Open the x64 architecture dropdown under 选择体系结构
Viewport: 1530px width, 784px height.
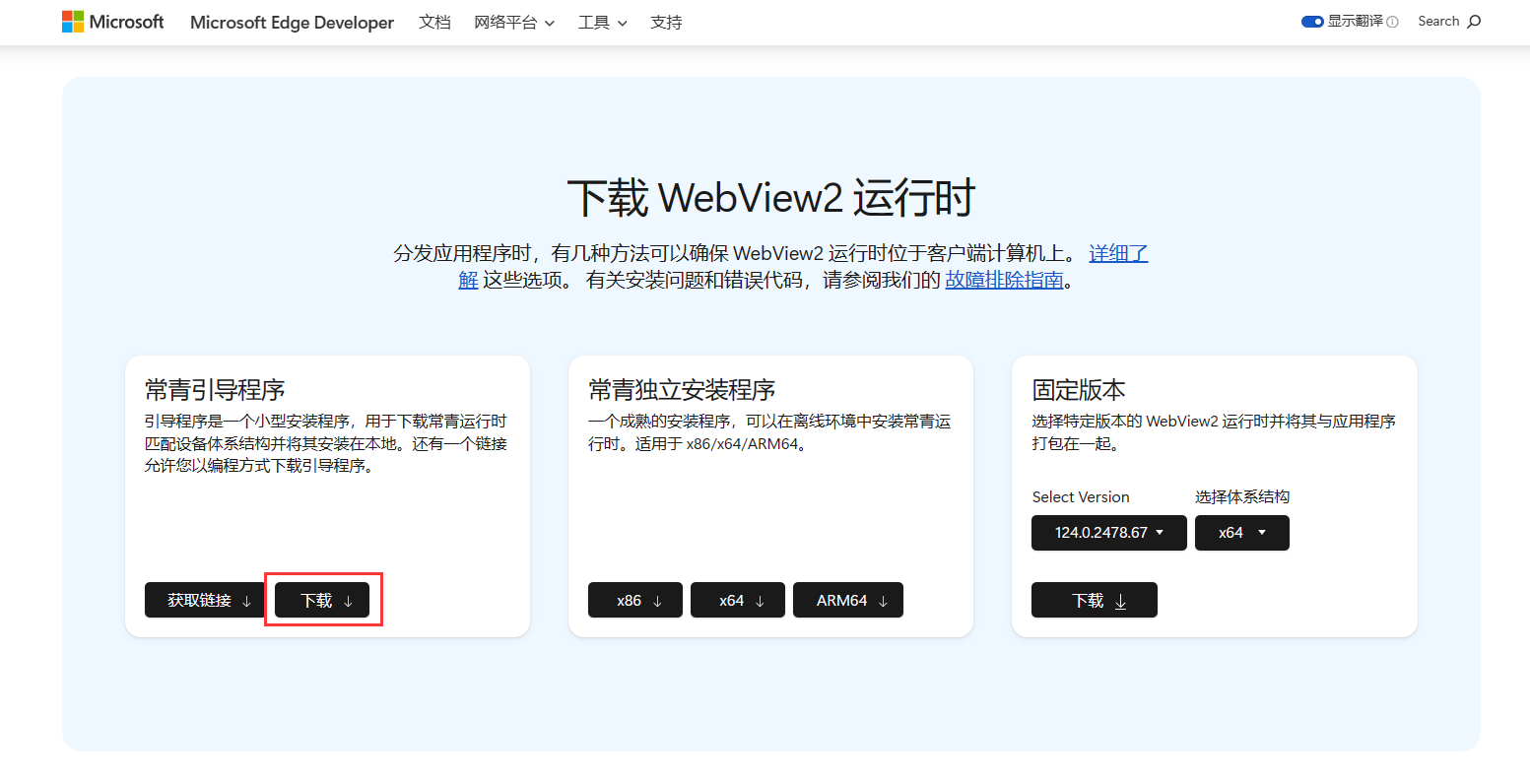(1241, 533)
